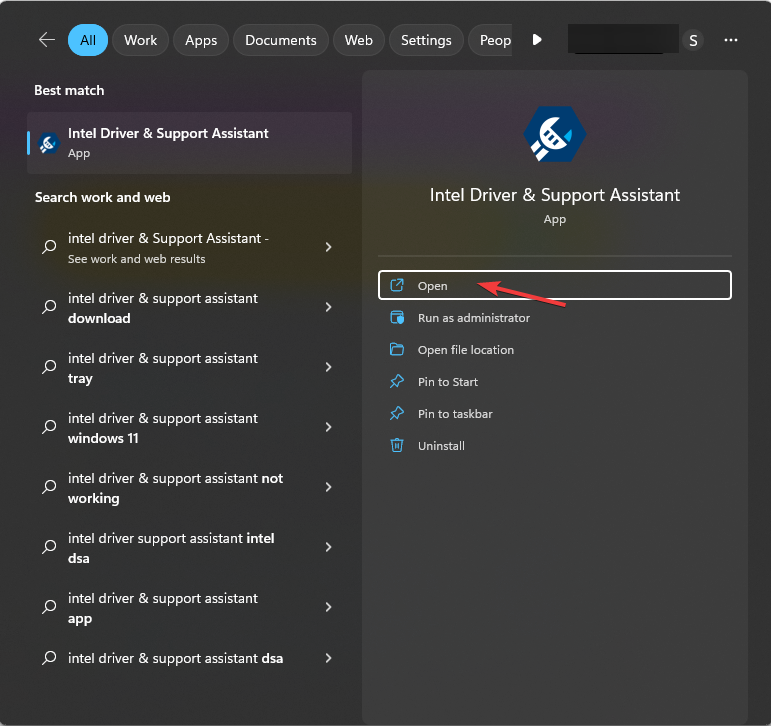Expand chevron for the 'not working' suggestion
This screenshot has height=726, width=771.
[328, 487]
